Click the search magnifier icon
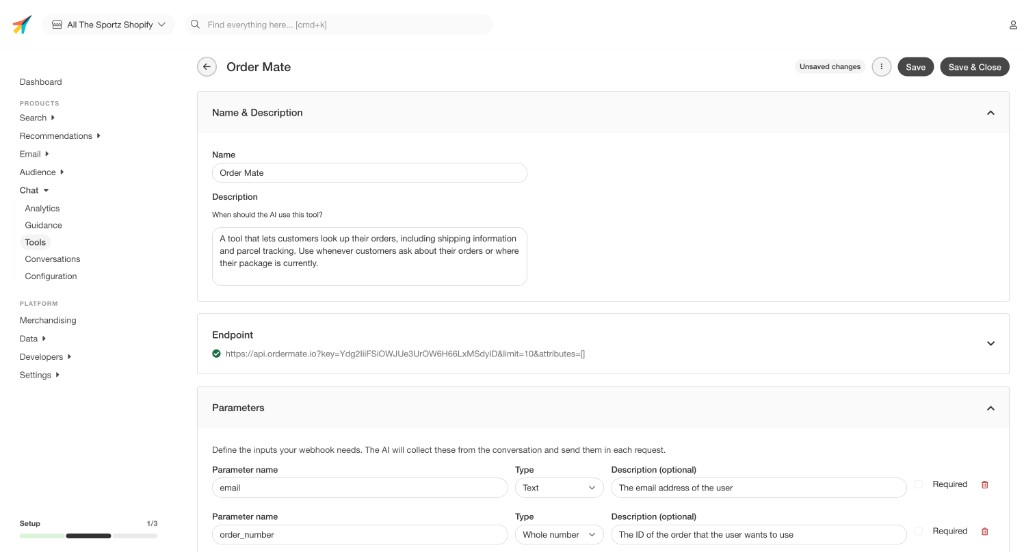The width and height of the screenshot is (1024, 552). (x=196, y=25)
